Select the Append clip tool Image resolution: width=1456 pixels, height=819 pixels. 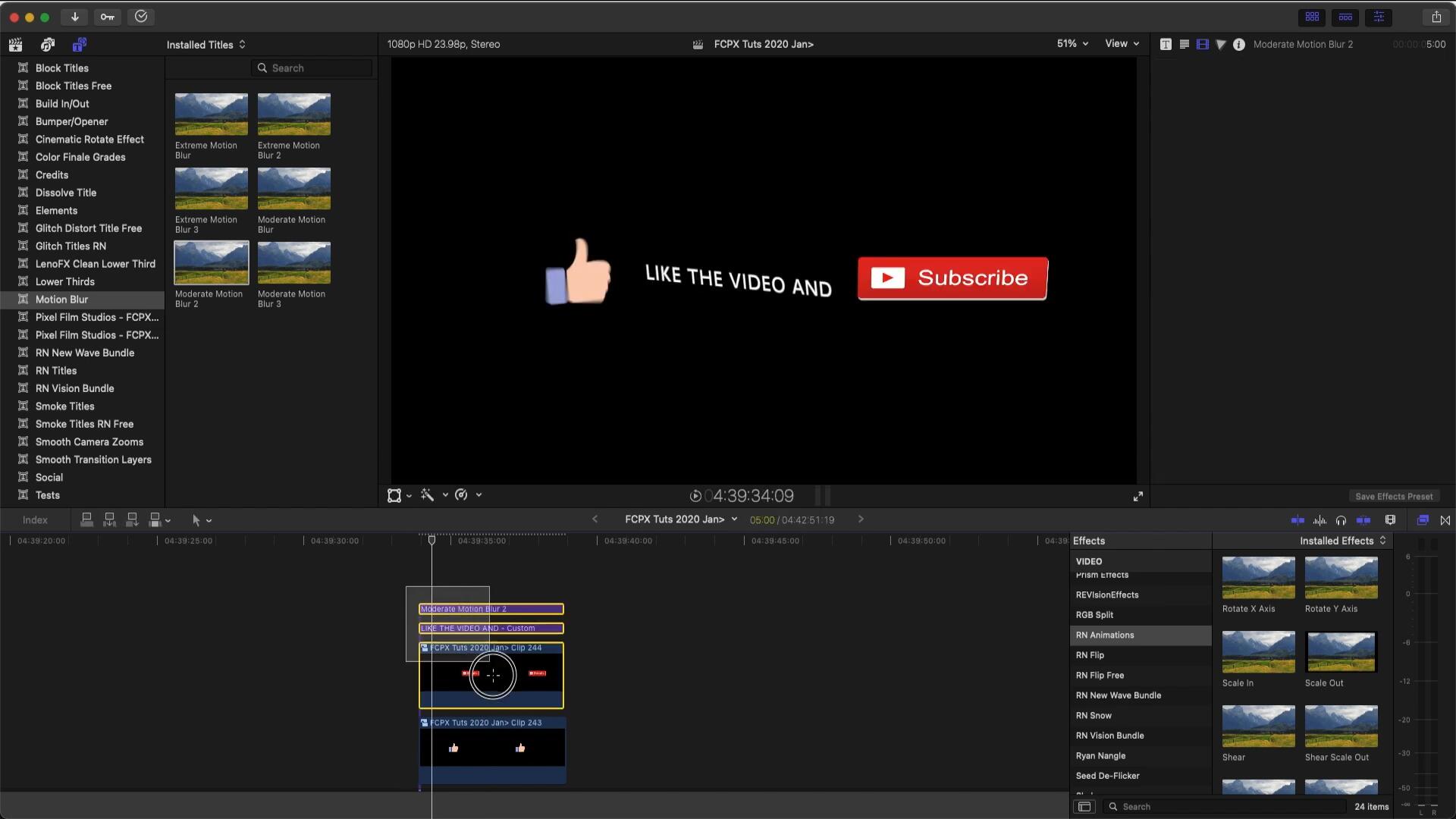[131, 520]
